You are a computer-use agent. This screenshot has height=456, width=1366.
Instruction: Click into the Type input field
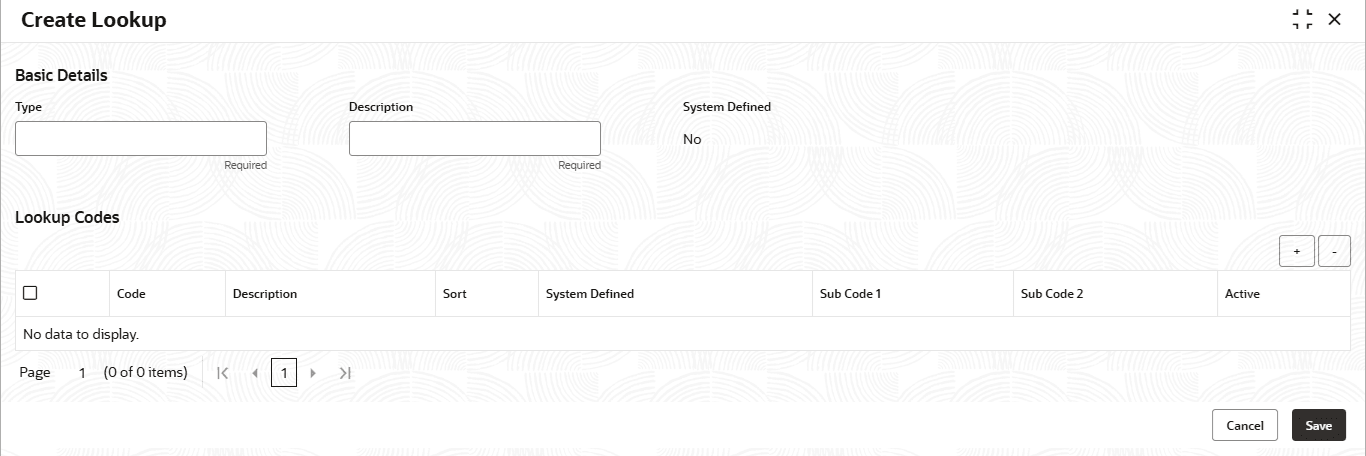point(141,138)
